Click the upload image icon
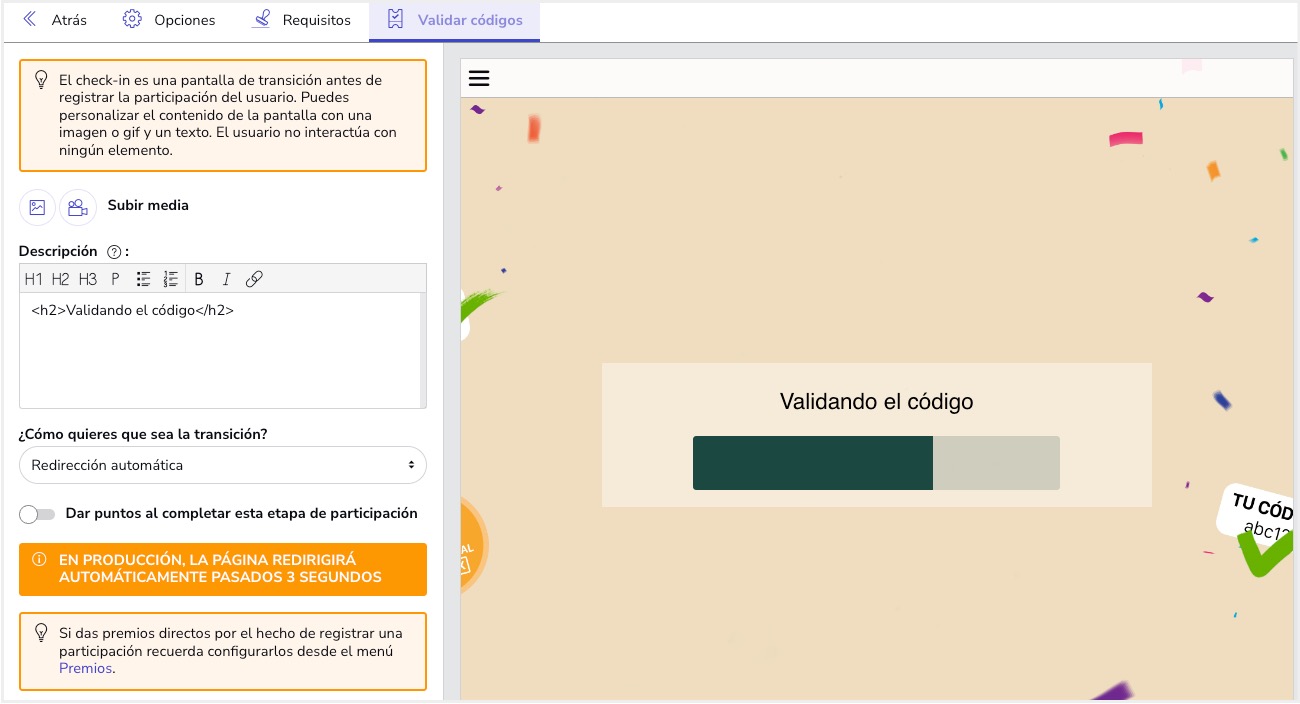Screen dimensions: 1300x704 38,207
